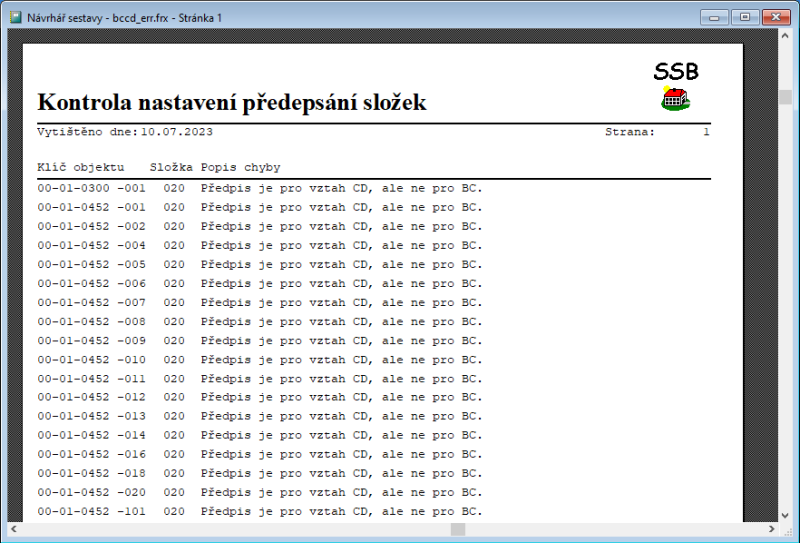Image resolution: width=800 pixels, height=543 pixels.
Task: Click the 'Strana:' page label
Action: point(630,132)
